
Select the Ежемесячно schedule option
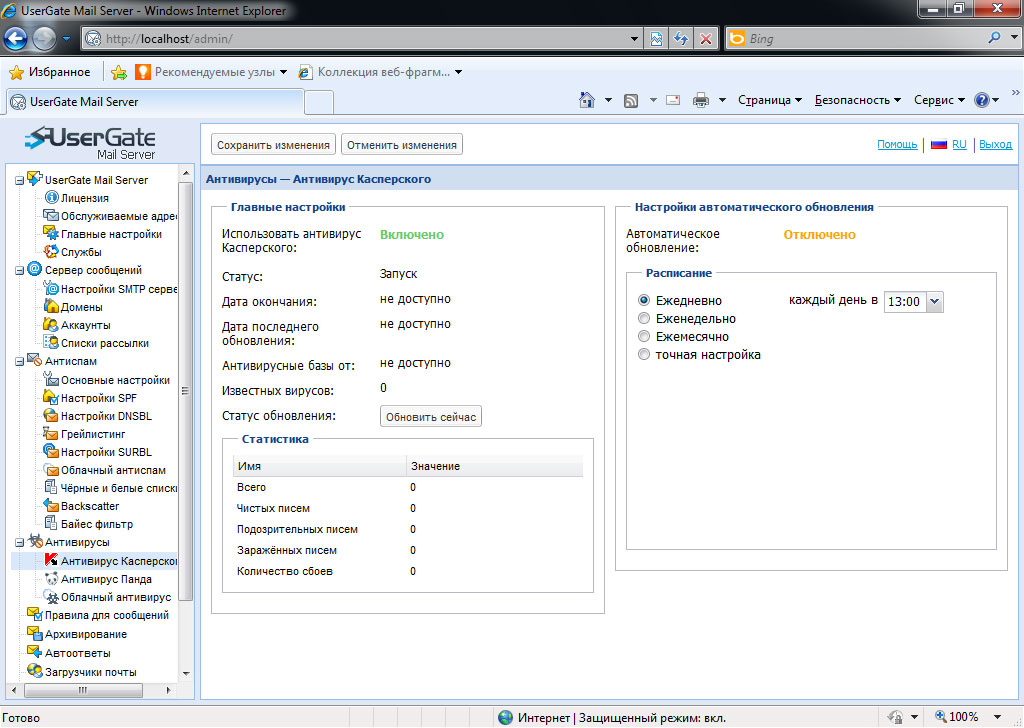point(645,337)
